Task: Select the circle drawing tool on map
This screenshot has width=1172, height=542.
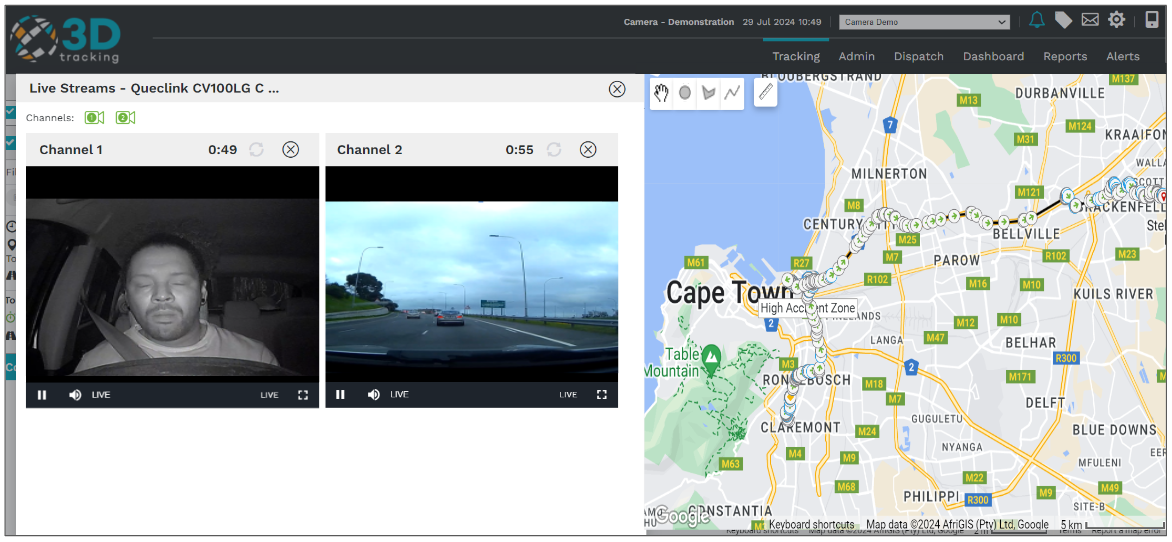Action: pyautogui.click(x=685, y=93)
